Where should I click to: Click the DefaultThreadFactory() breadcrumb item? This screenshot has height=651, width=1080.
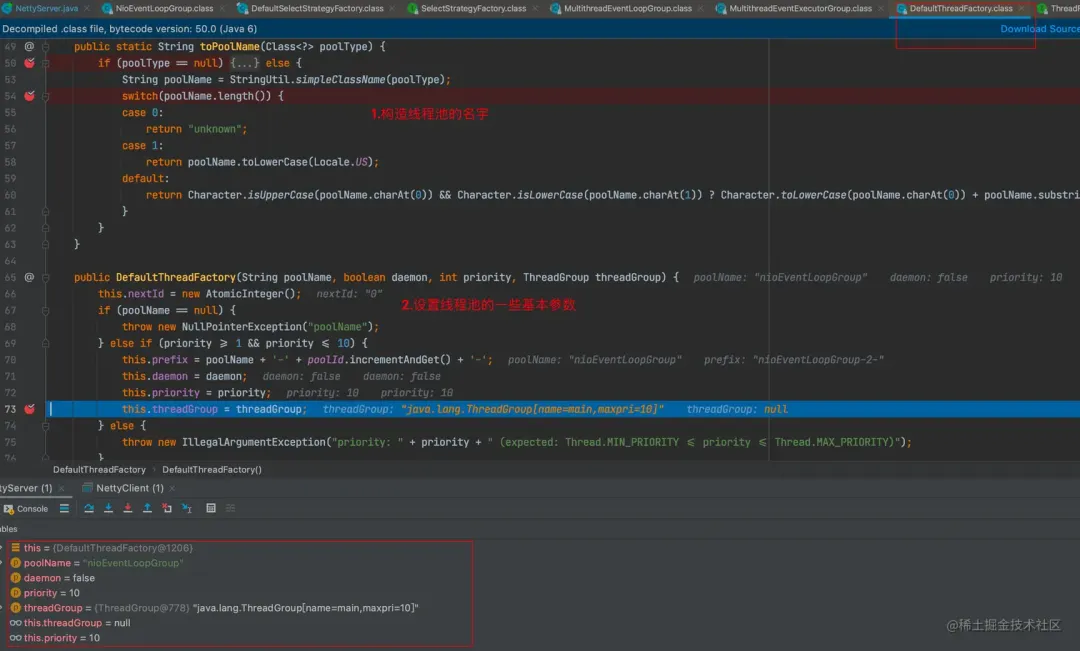tap(211, 470)
